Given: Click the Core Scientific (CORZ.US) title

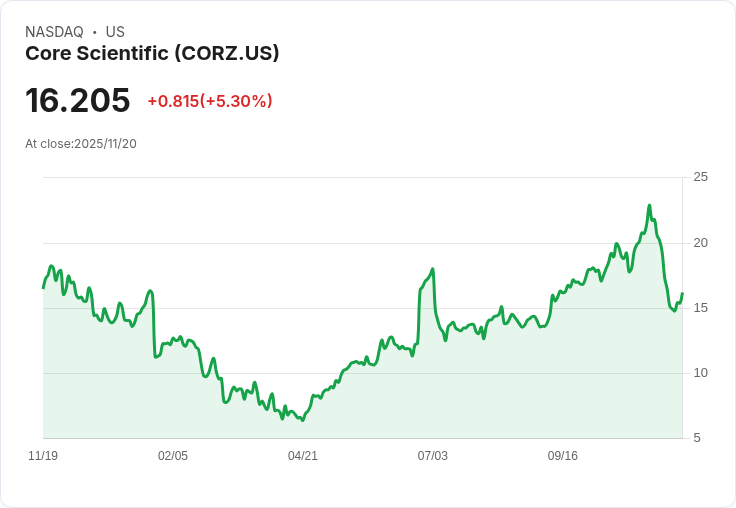Looking at the screenshot, I should point(152,53).
